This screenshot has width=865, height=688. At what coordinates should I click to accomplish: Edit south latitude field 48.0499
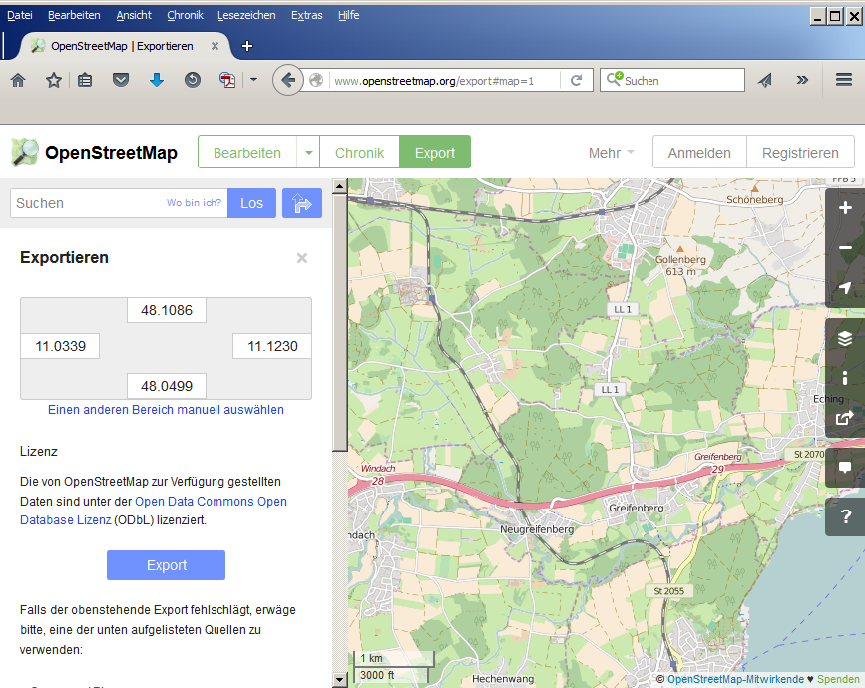(167, 386)
